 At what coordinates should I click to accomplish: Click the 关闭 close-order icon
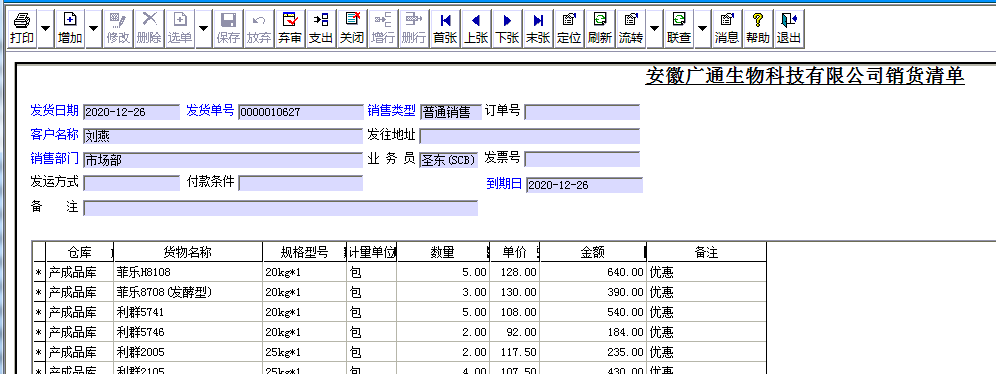pos(352,29)
